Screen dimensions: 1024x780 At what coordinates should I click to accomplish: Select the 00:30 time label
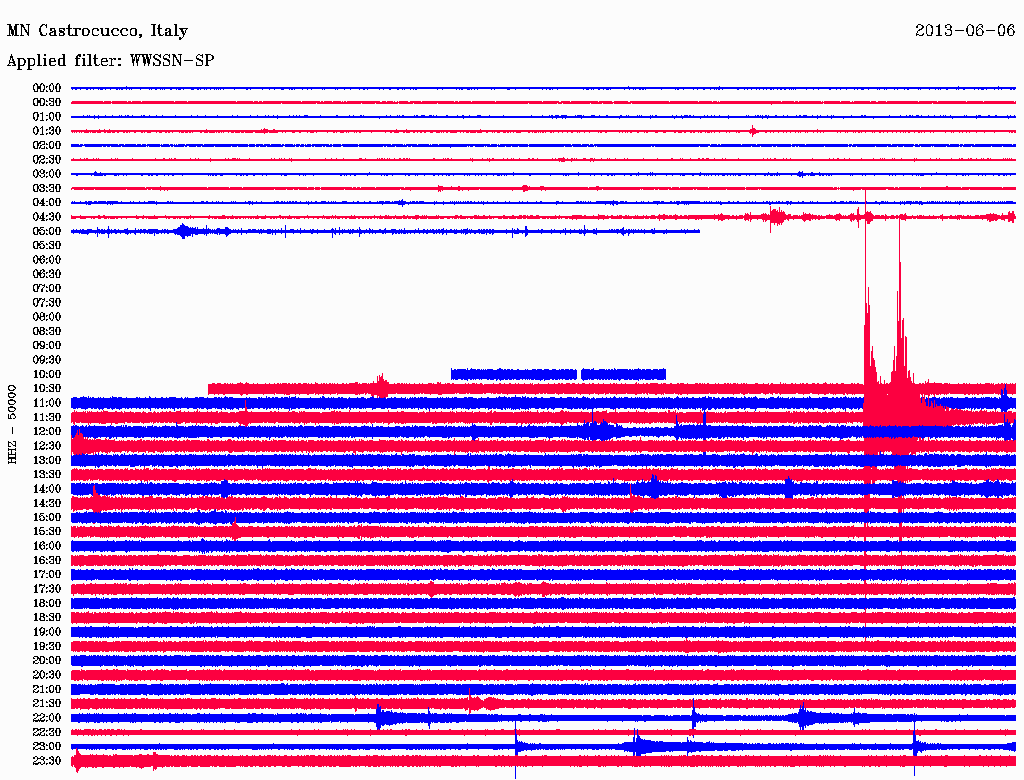pyautogui.click(x=47, y=102)
